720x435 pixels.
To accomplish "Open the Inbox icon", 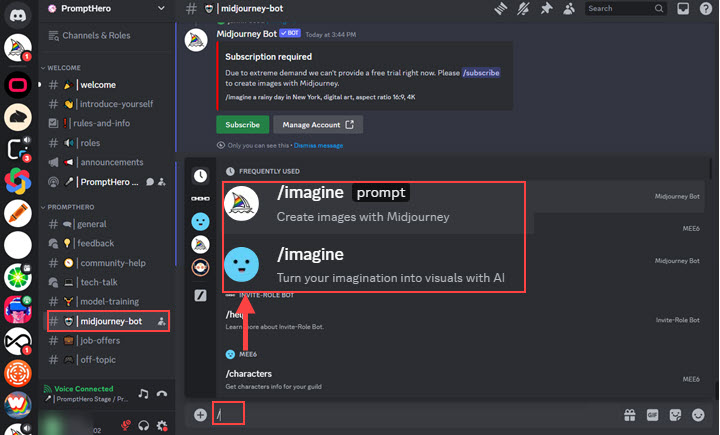I will click(x=683, y=8).
